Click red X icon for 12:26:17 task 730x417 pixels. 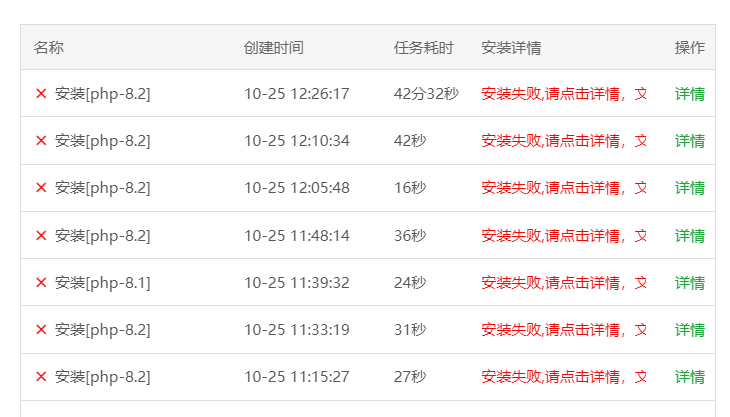tap(41, 94)
